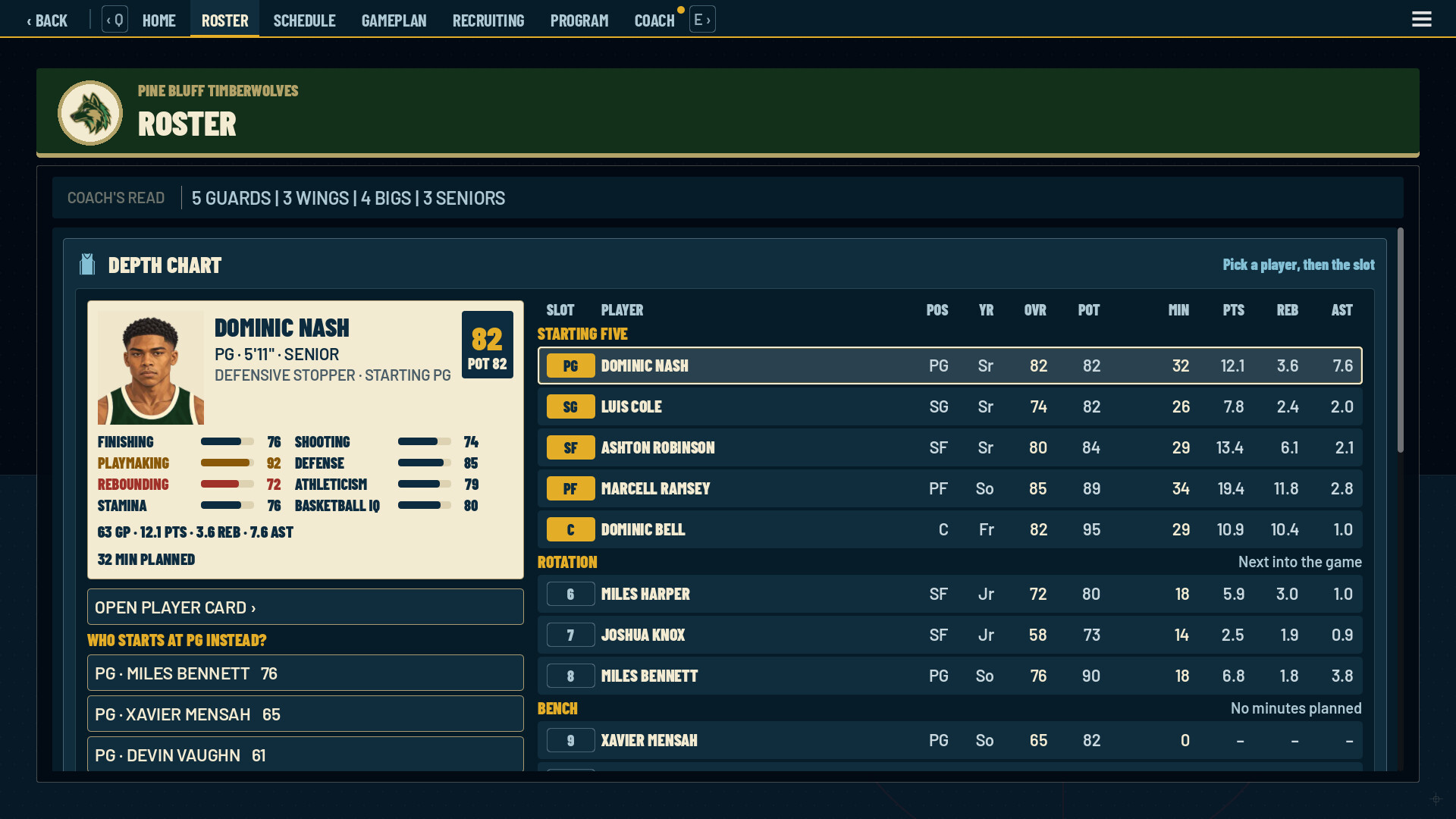The height and width of the screenshot is (819, 1456).
Task: Open Player Card for Dominic Nash
Action: tap(306, 607)
